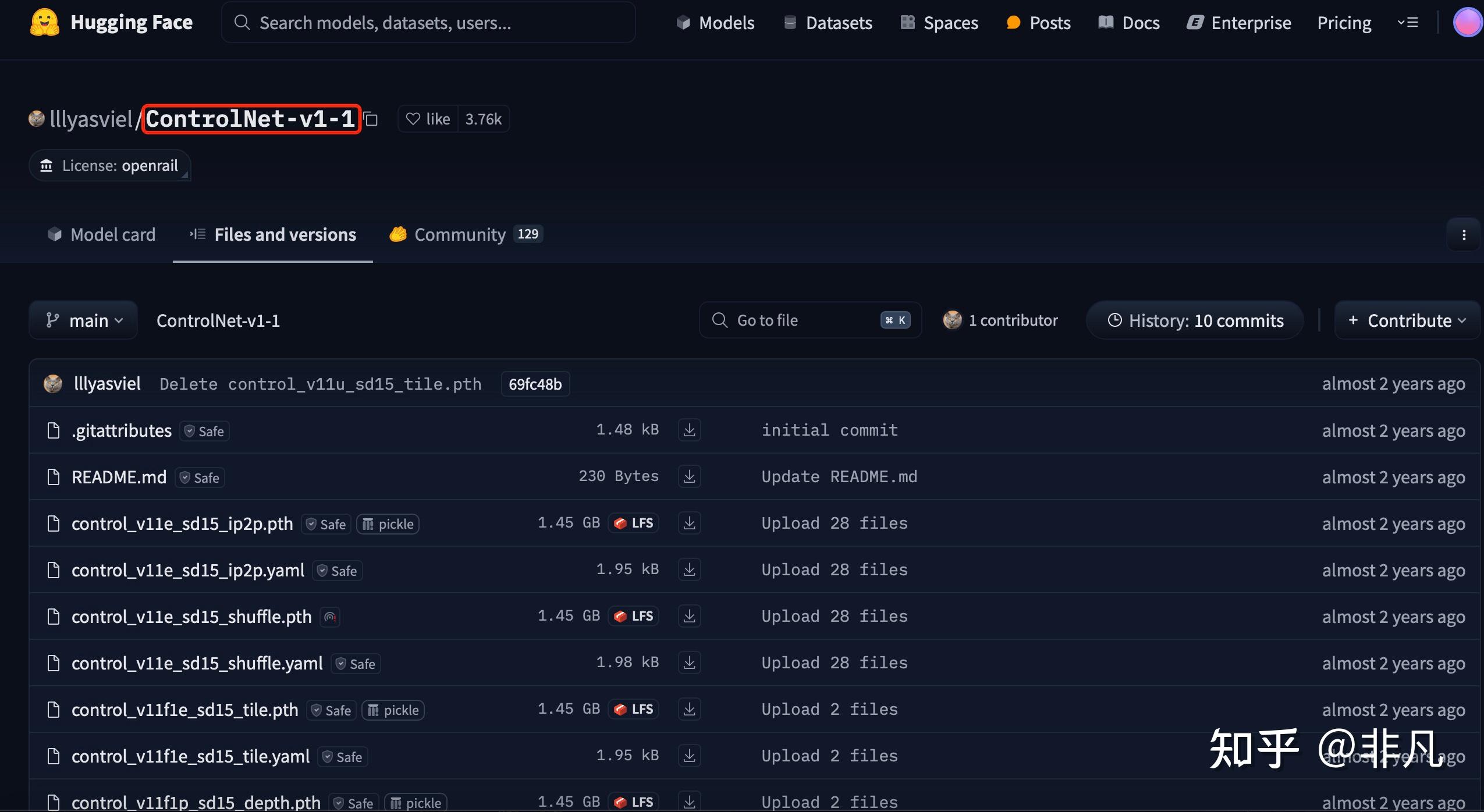Download the .gitattributes file
The image size is (1484, 812).
[689, 430]
